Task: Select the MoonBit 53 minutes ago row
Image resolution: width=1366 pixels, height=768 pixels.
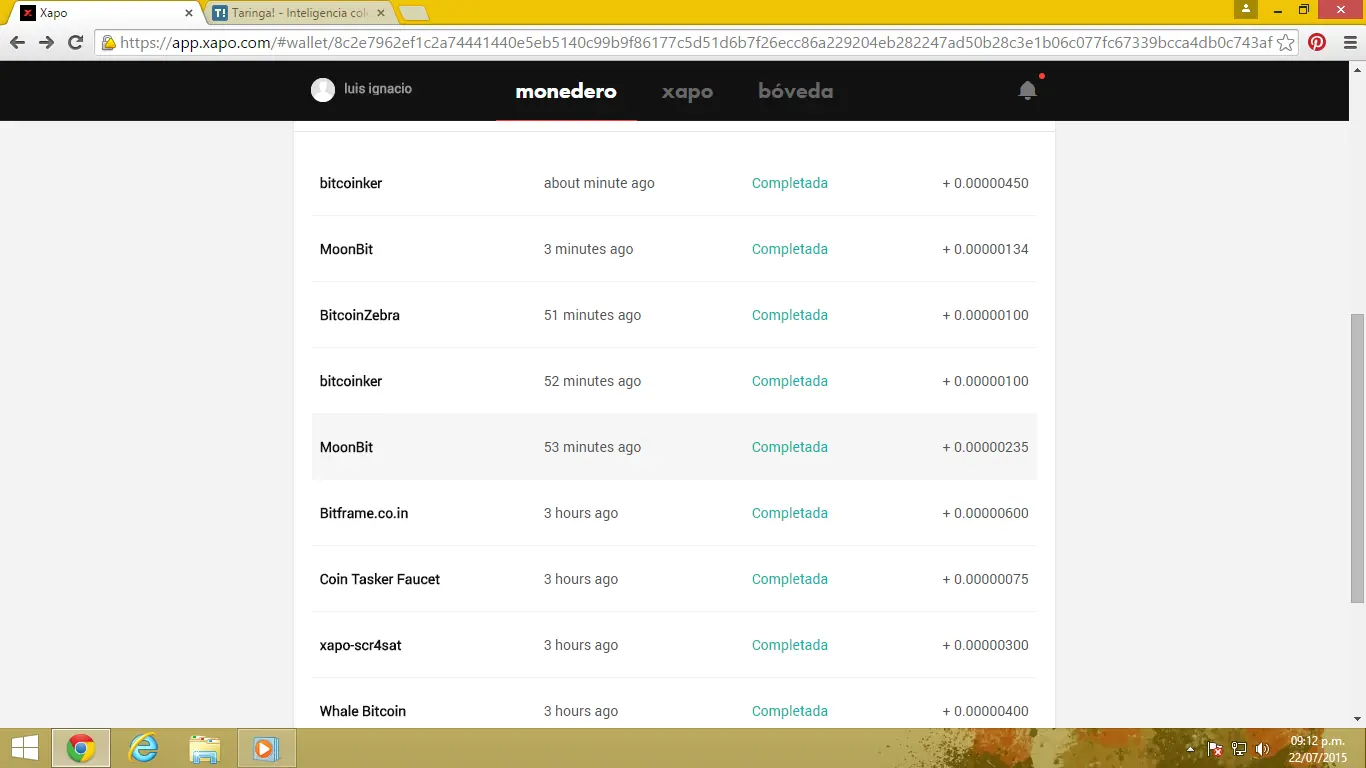Action: 674,447
